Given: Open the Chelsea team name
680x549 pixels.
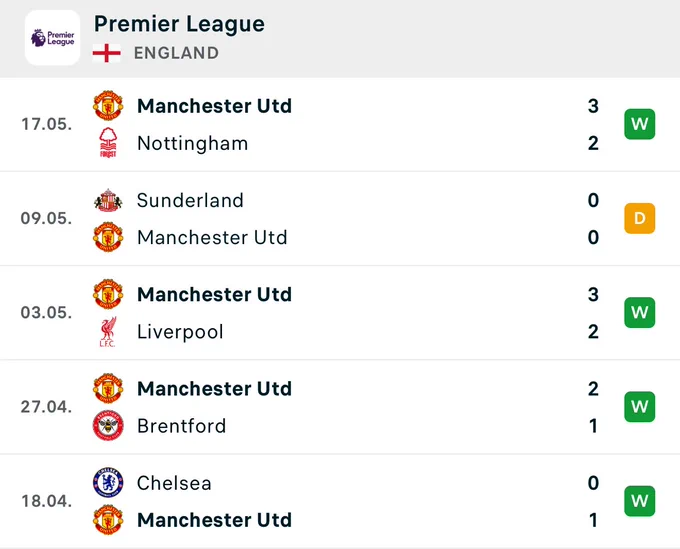Looking at the screenshot, I should (x=174, y=483).
